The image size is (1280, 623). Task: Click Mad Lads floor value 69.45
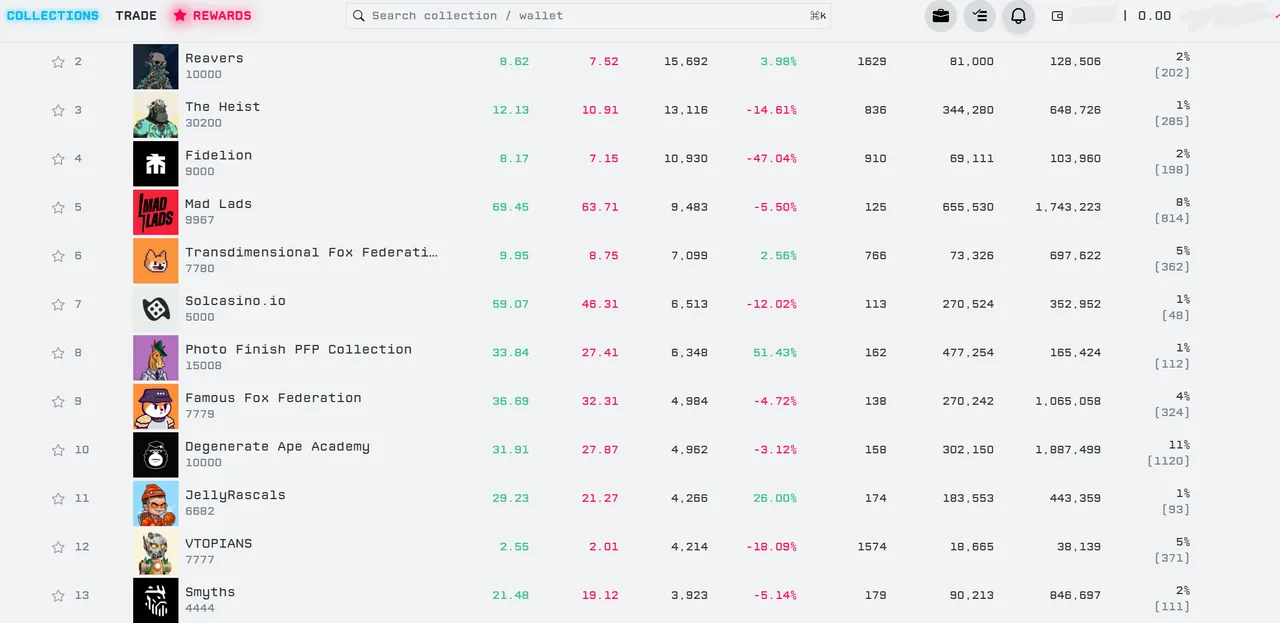510,207
